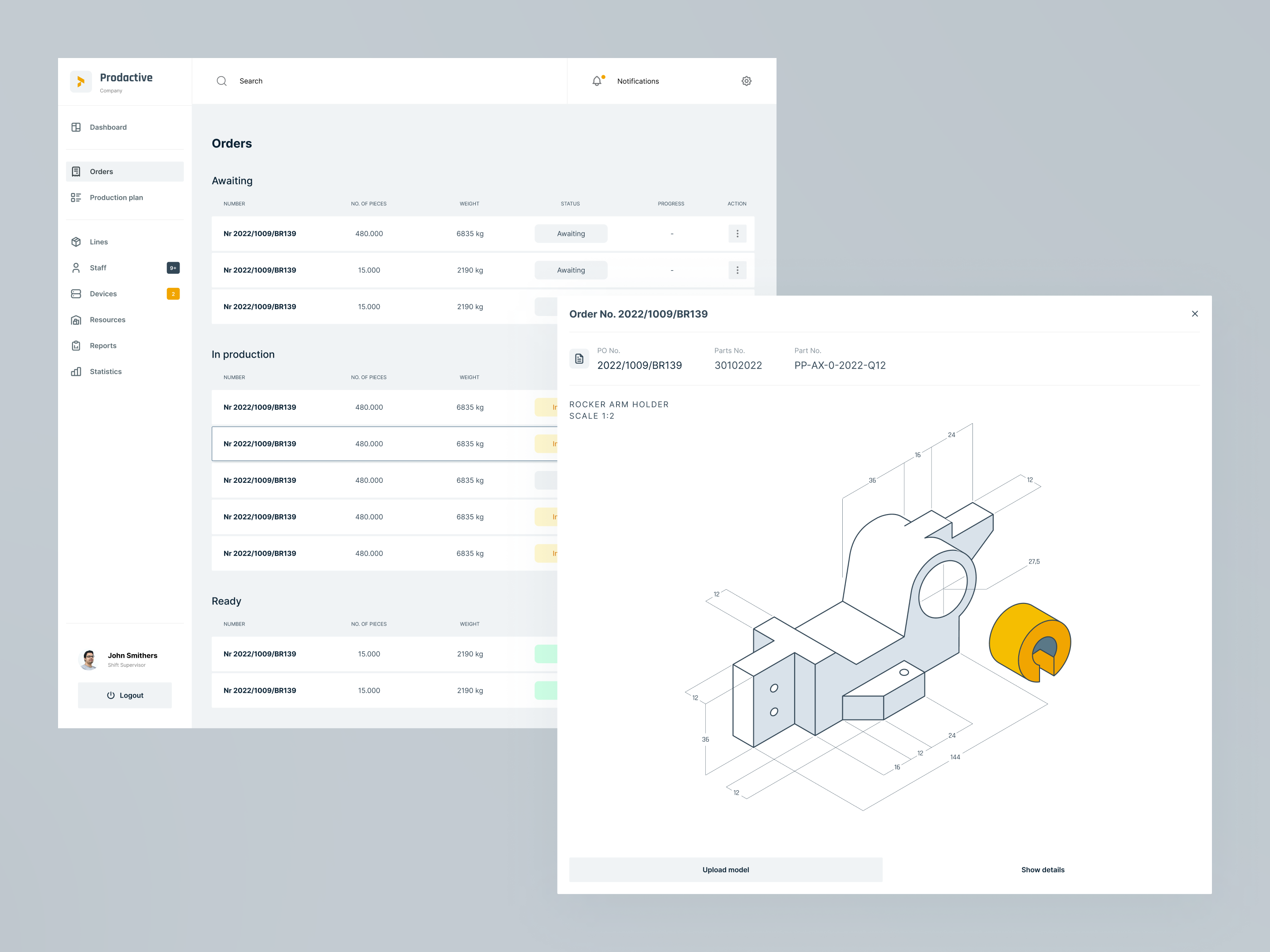The image size is (1270, 952).
Task: Click the 9+ badge next to Staff
Action: point(173,267)
